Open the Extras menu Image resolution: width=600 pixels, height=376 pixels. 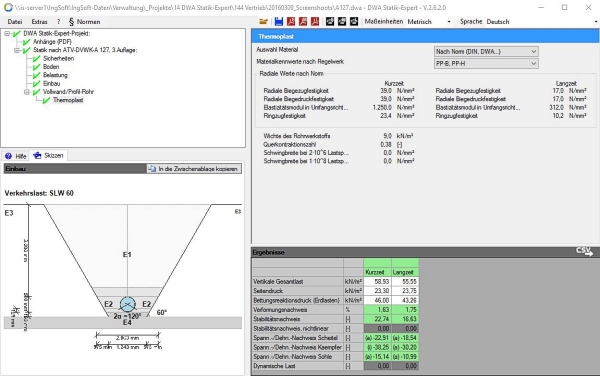[39, 22]
